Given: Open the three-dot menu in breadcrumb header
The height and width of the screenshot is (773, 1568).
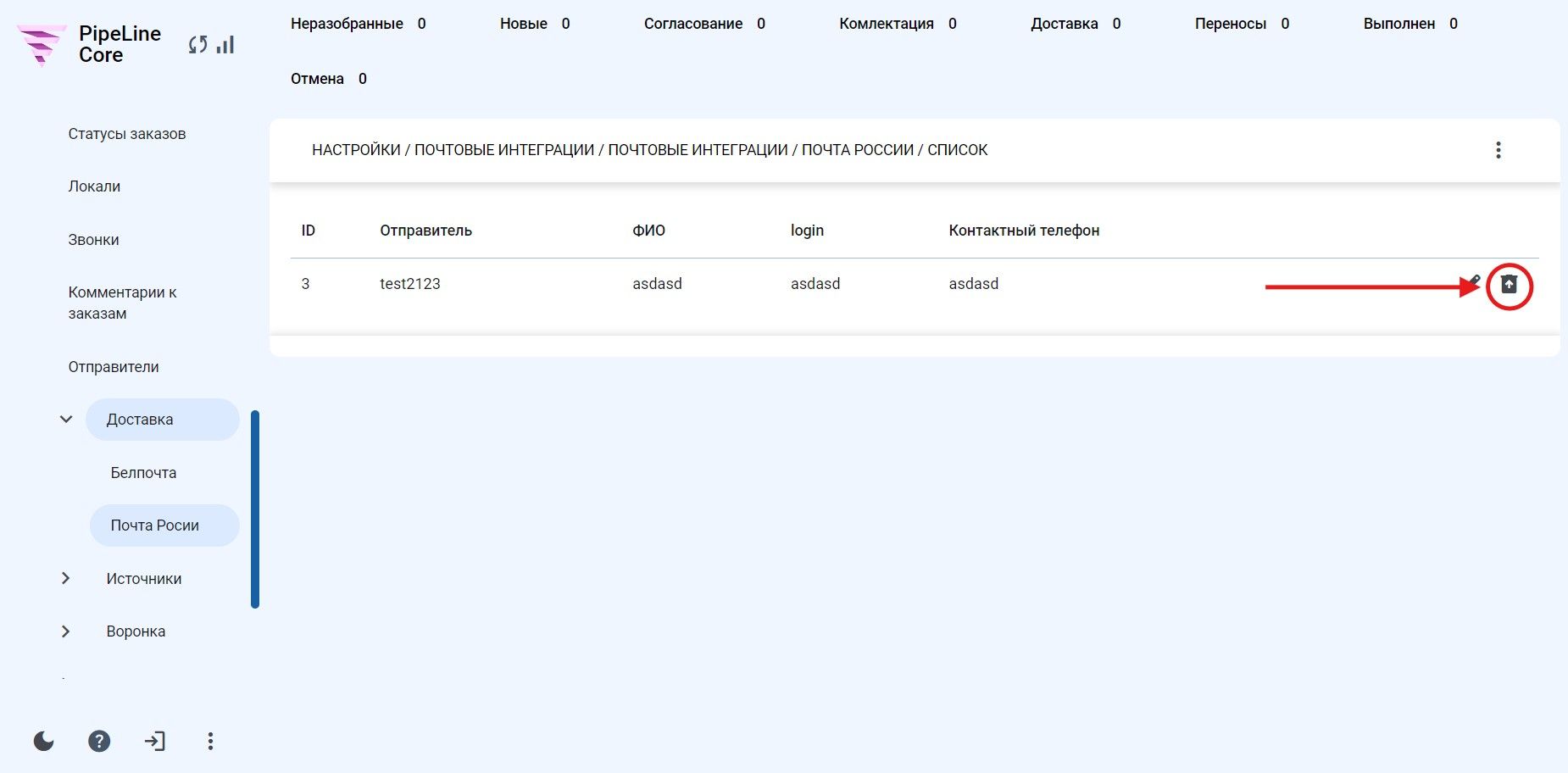Looking at the screenshot, I should pyautogui.click(x=1498, y=150).
